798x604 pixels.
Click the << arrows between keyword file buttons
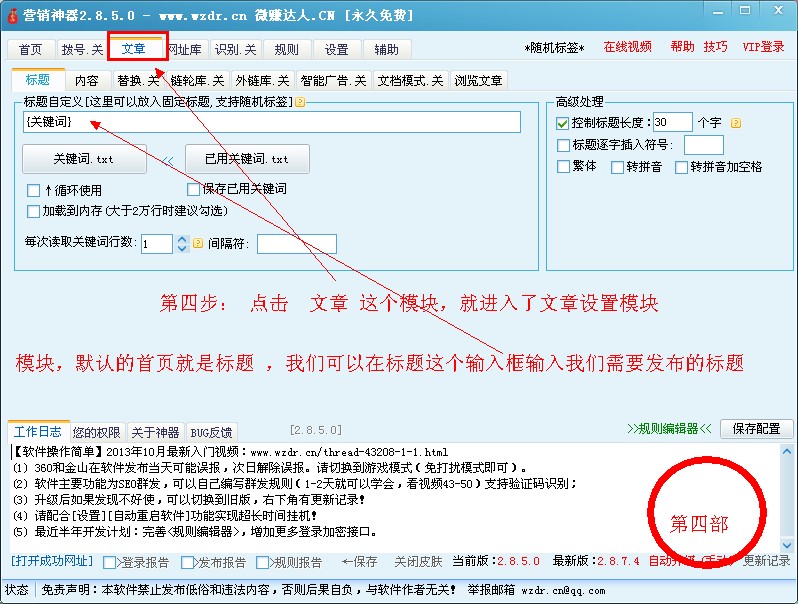[x=167, y=161]
